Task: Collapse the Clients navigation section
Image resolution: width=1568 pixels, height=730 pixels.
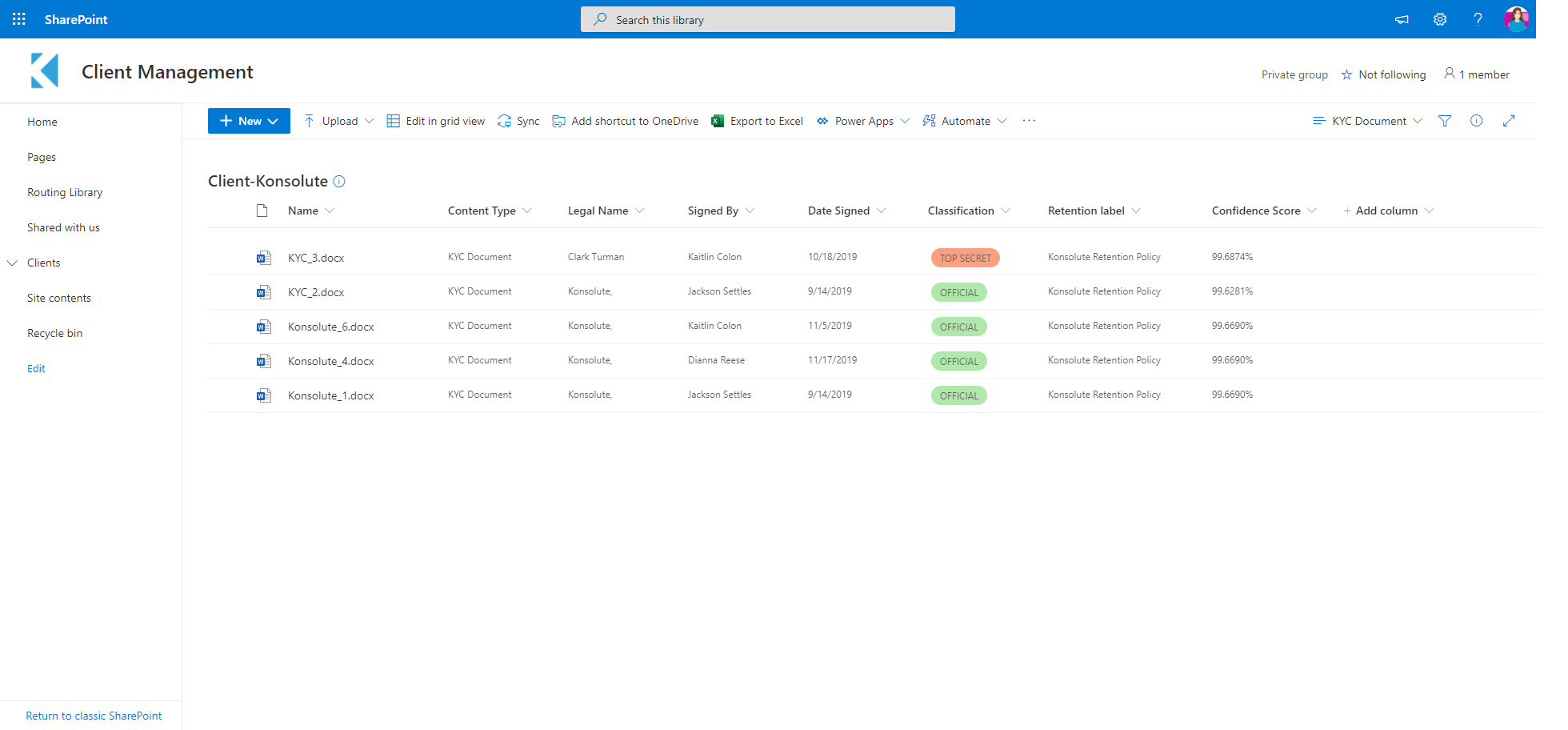Action: coord(13,263)
